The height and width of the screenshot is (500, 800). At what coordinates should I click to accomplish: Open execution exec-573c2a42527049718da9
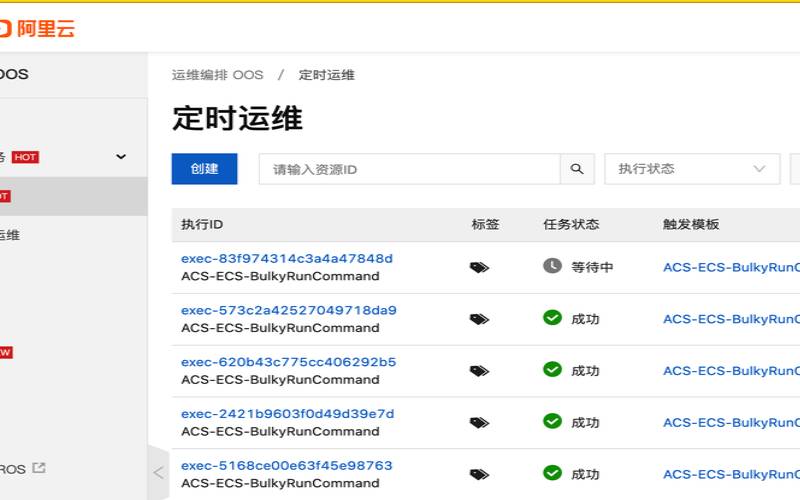click(x=289, y=310)
